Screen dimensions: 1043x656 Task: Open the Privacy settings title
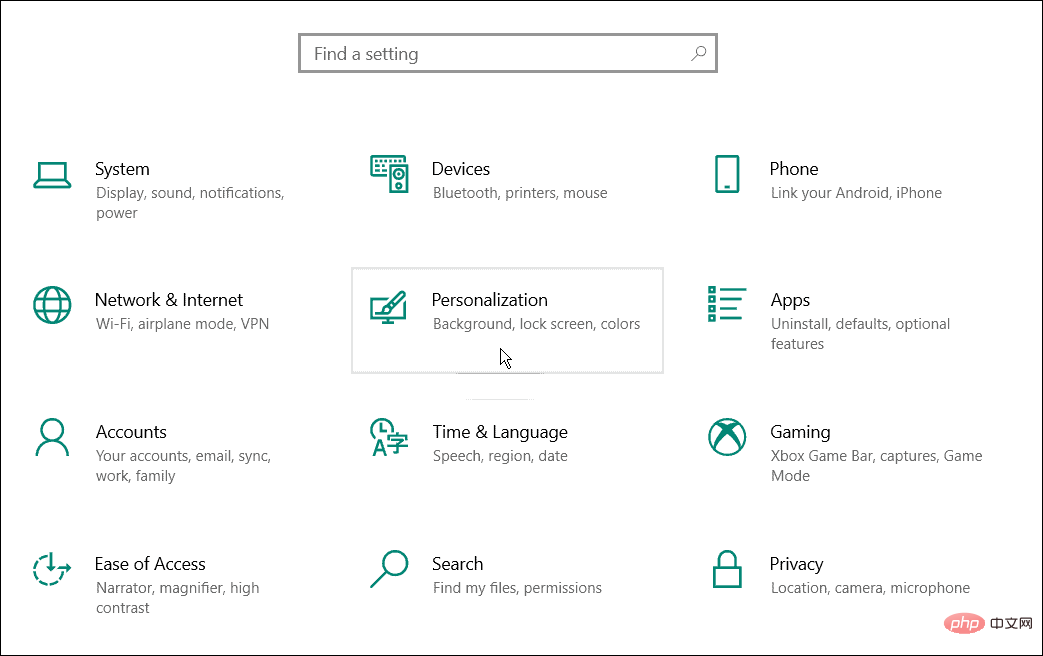(796, 564)
